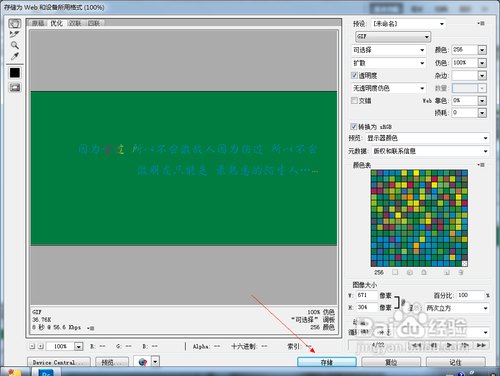The width and height of the screenshot is (500, 376).
Task: Click the 存储 save button
Action: [327, 362]
